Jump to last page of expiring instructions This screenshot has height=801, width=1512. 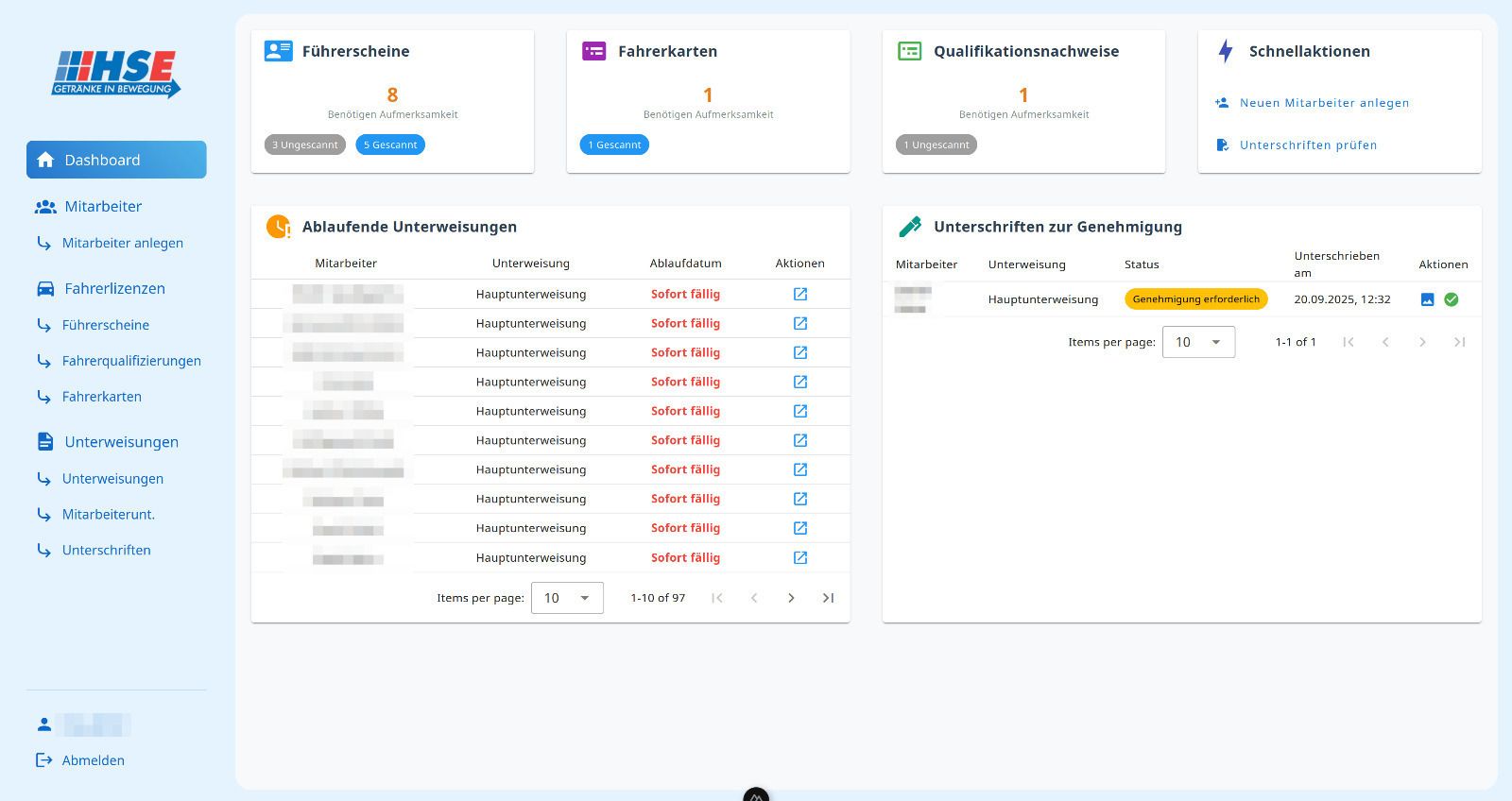click(x=828, y=598)
